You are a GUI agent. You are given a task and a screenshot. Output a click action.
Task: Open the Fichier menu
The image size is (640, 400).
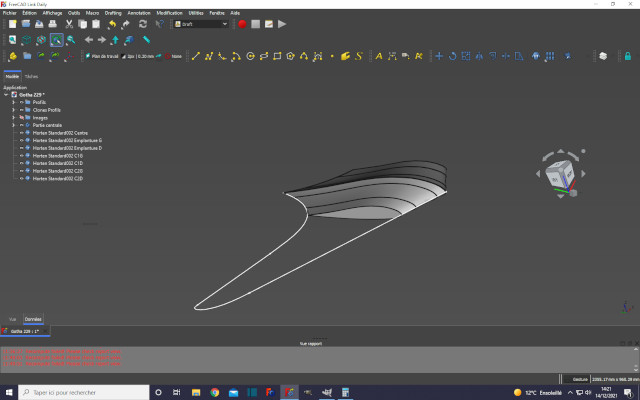(x=9, y=13)
